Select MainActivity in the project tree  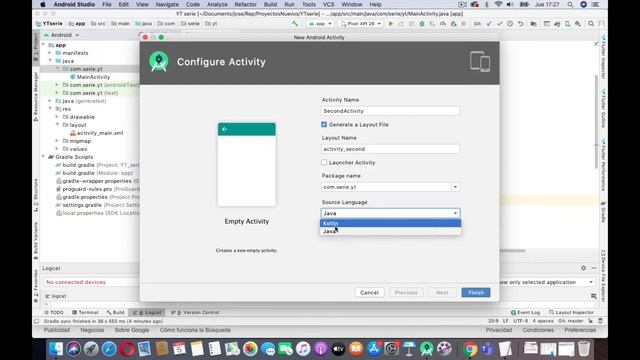tap(93, 77)
